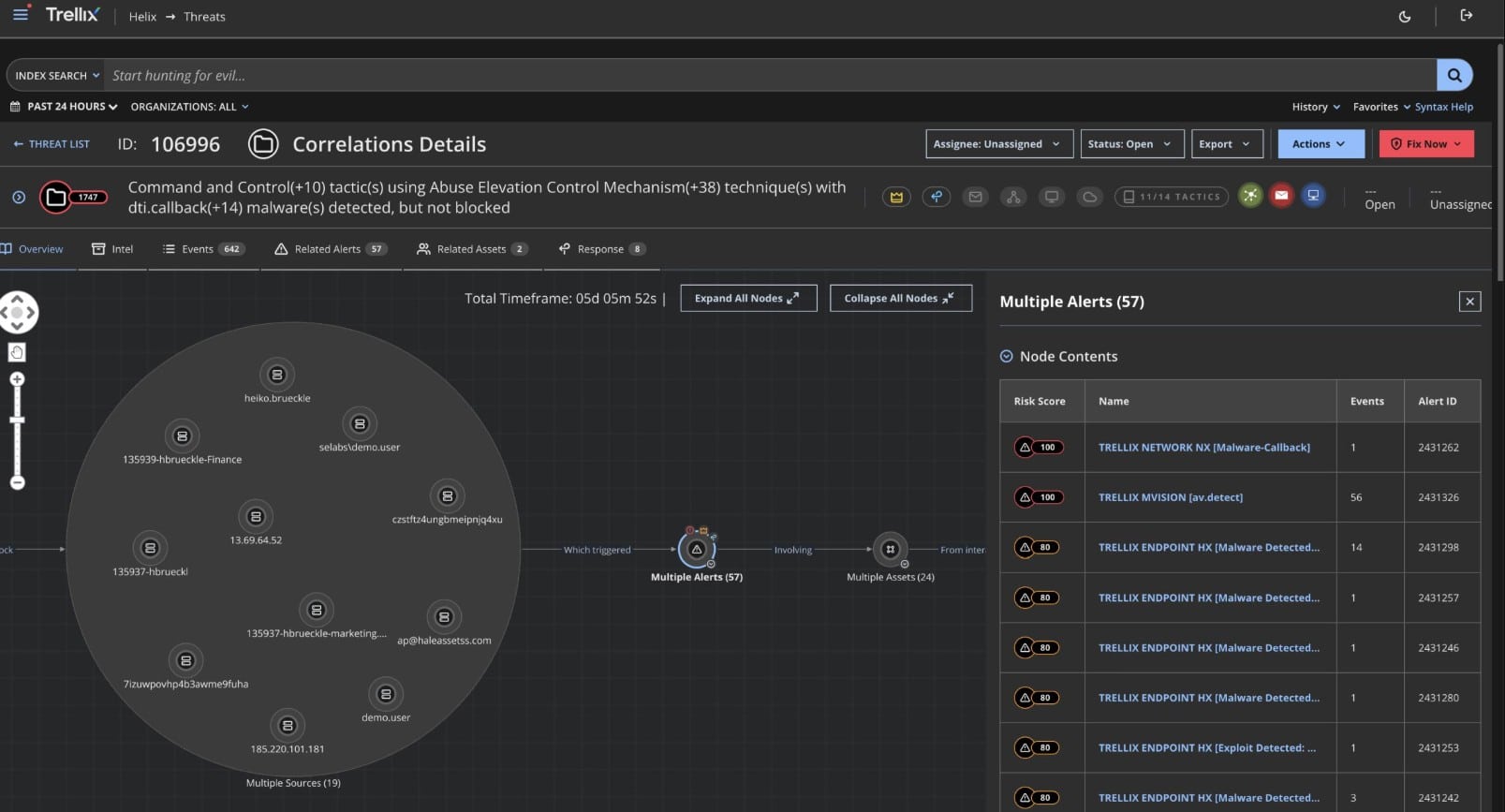Expand correlation summary circle arrow
The width and height of the screenshot is (1505, 812).
coord(19,197)
